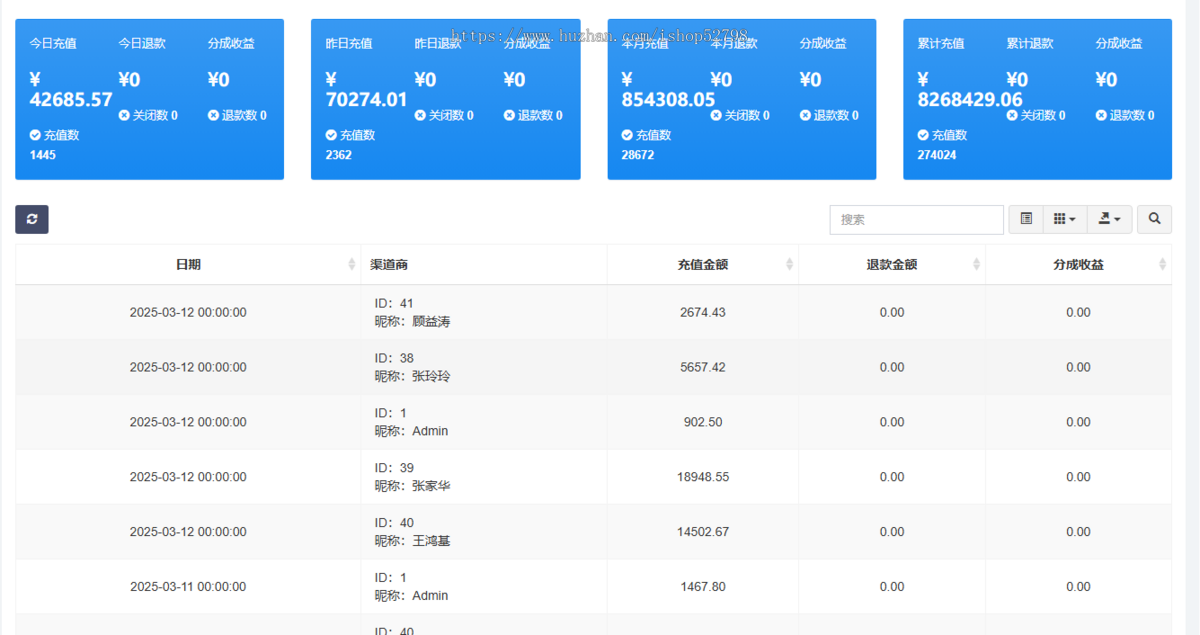The image size is (1200, 635).
Task: Click the check icon beside 充值数 1445
Action: click(x=35, y=135)
